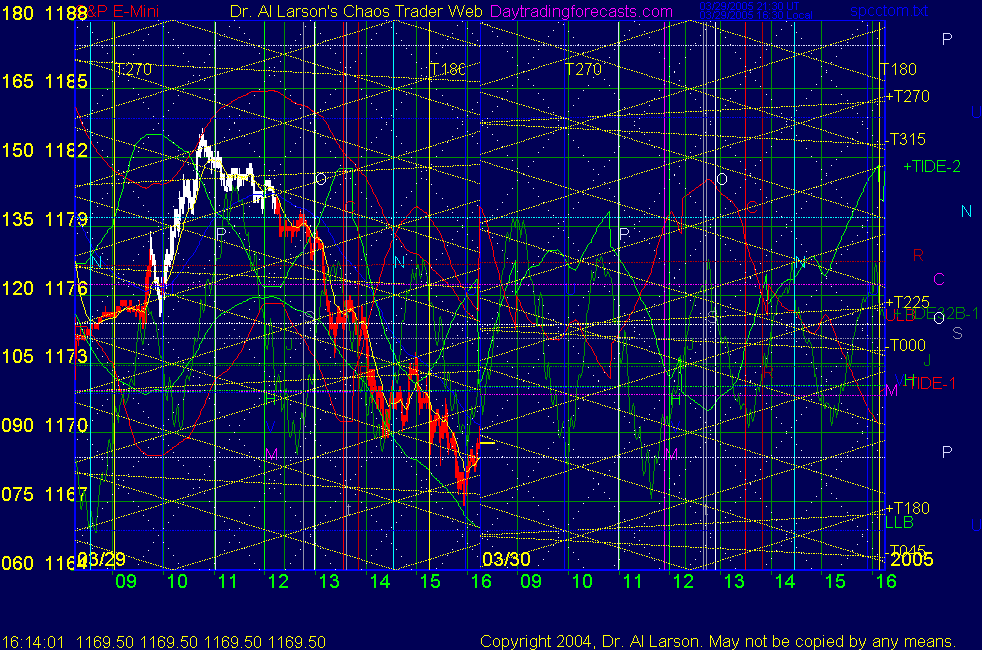
Task: Click the "03/29/2005 16:30 Local" timestamp
Action: [756, 16]
